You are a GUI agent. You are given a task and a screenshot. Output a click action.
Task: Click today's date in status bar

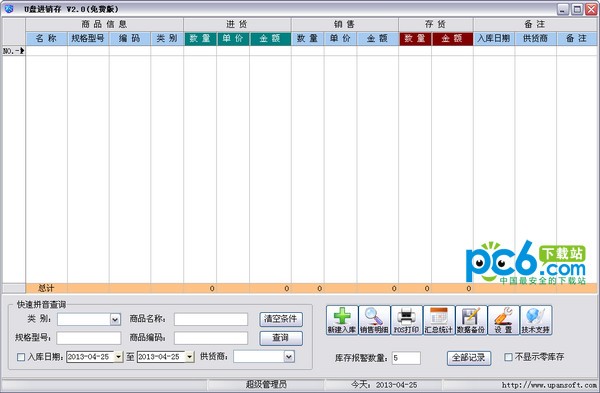pyautogui.click(x=384, y=385)
